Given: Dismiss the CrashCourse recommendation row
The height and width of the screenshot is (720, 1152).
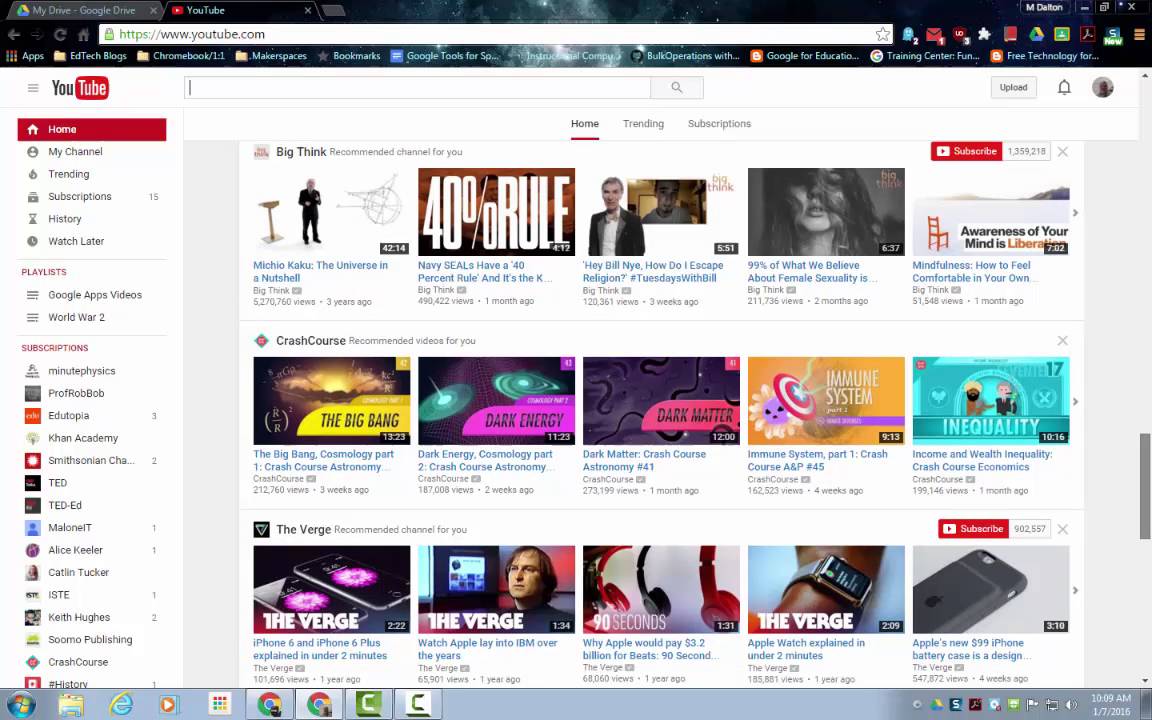Looking at the screenshot, I should (1062, 341).
